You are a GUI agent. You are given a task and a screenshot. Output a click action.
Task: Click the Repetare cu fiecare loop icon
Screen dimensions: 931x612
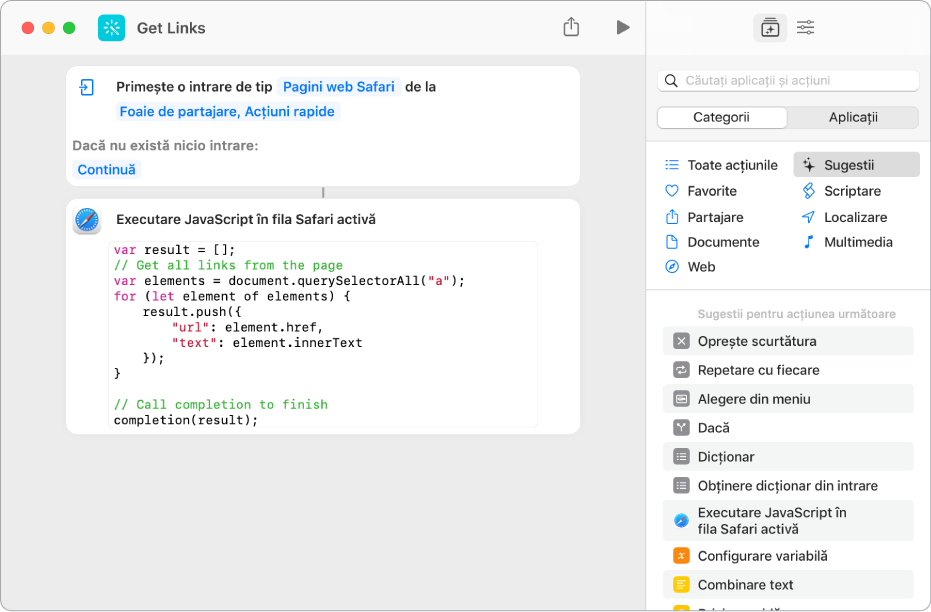[681, 370]
